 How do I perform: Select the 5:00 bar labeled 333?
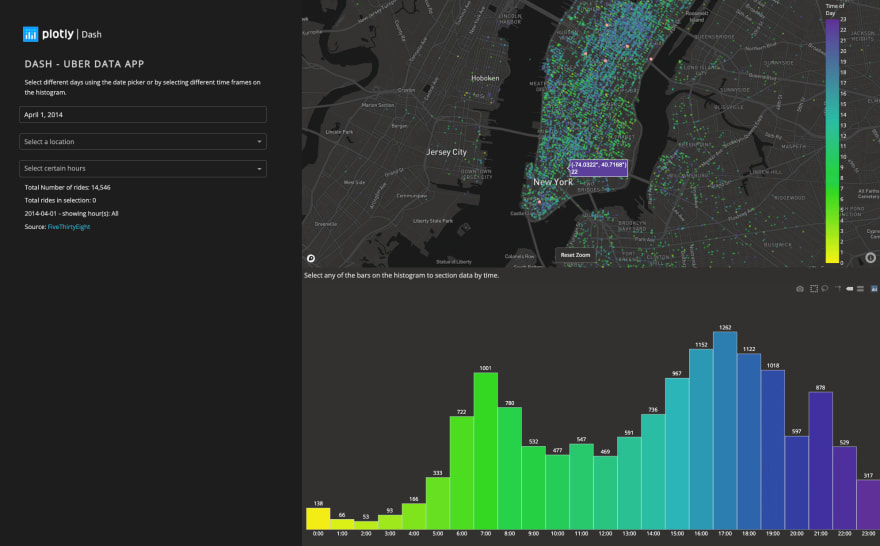(x=438, y=503)
